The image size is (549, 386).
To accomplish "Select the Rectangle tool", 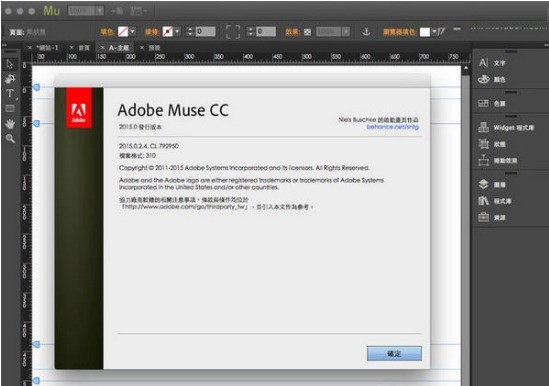I will coord(10,109).
